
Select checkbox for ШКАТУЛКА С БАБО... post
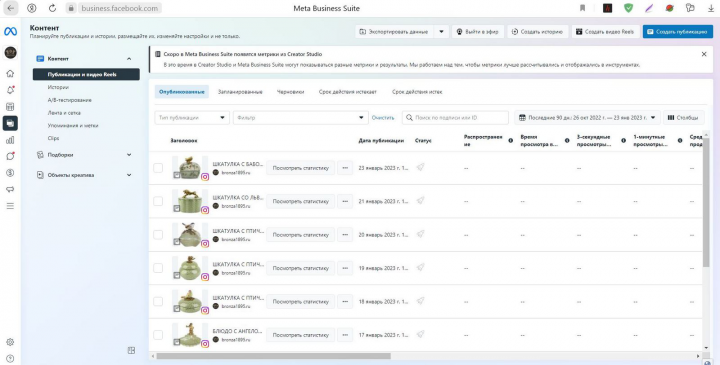click(158, 168)
